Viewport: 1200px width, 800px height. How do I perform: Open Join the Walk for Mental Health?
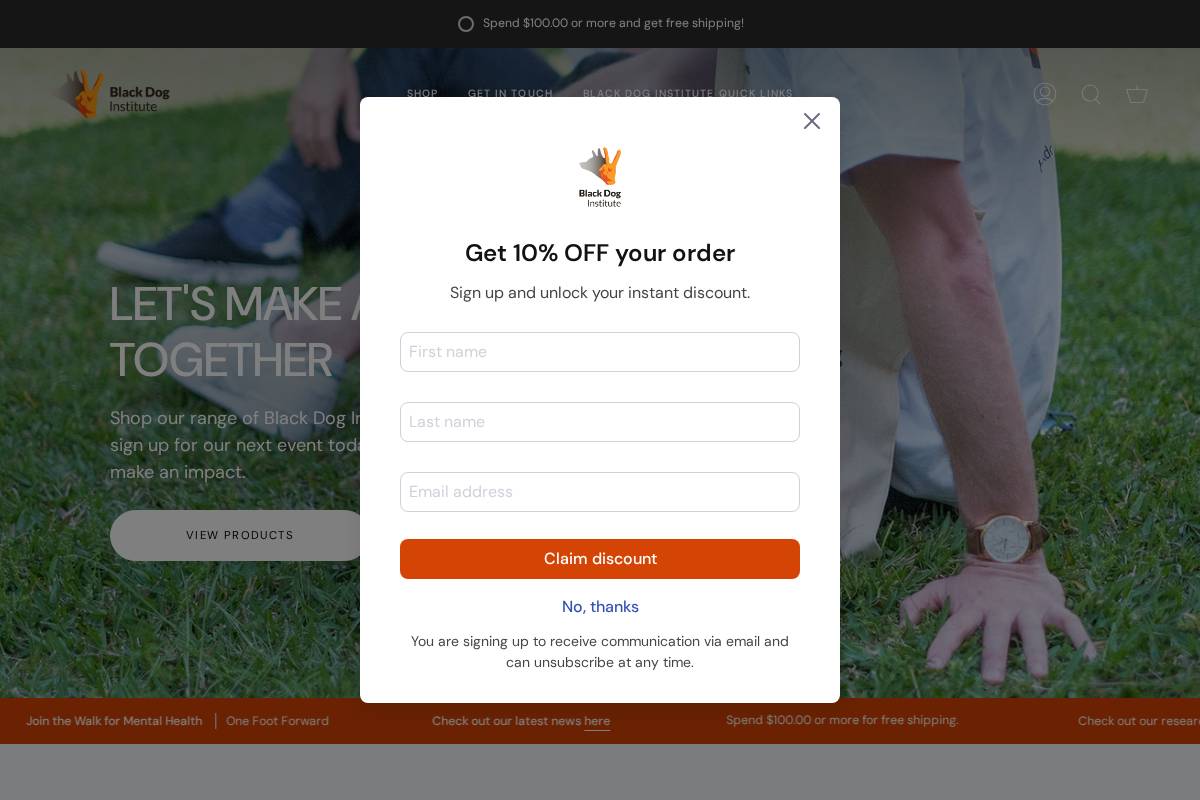[x=114, y=721]
